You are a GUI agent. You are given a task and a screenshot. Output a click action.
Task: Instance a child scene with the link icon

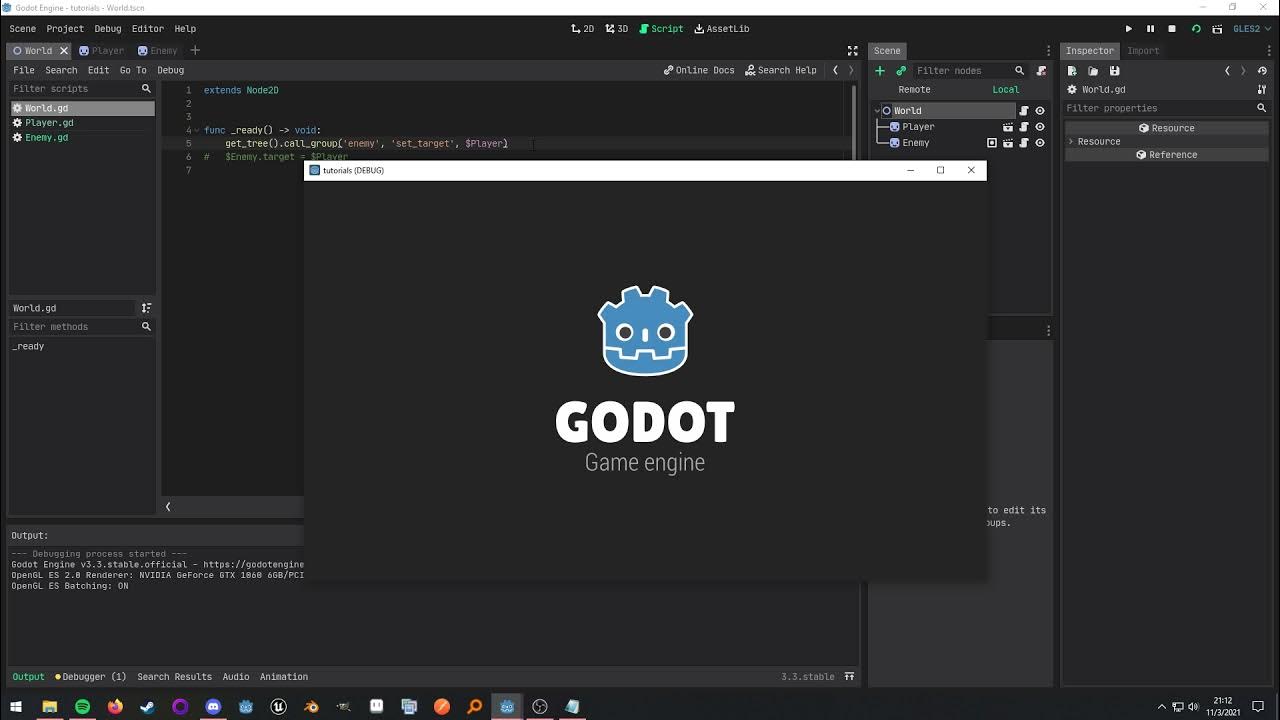(x=901, y=71)
